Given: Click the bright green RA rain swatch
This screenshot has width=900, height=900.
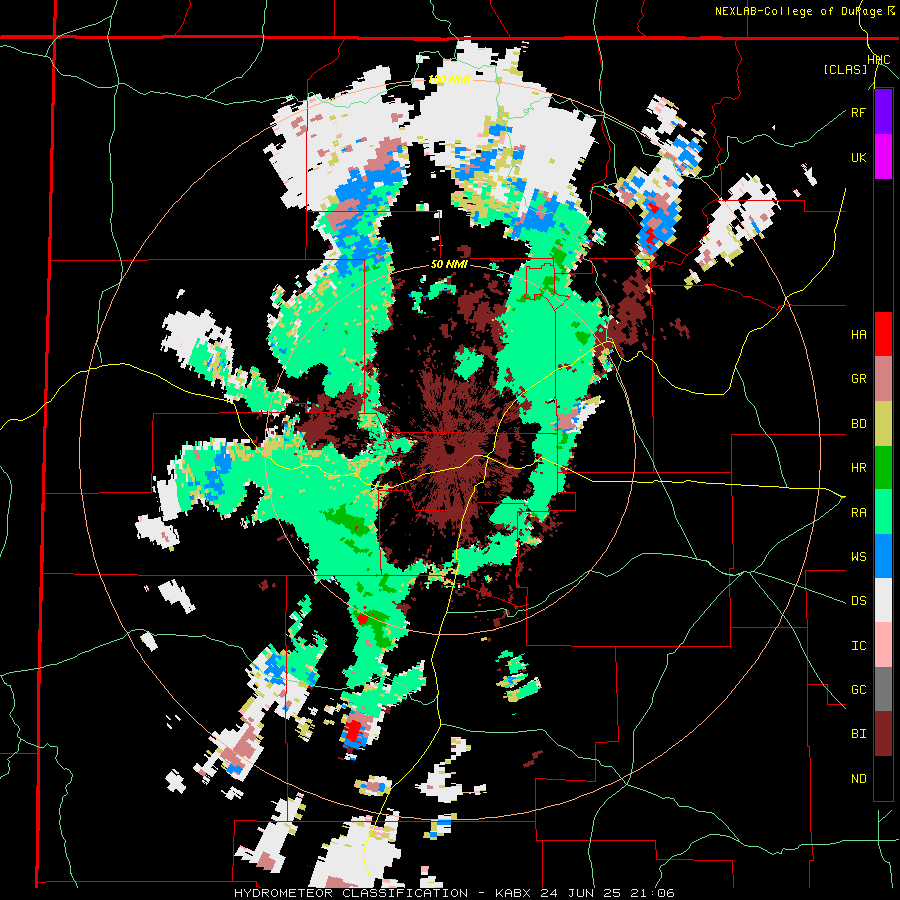Looking at the screenshot, I should [x=883, y=512].
